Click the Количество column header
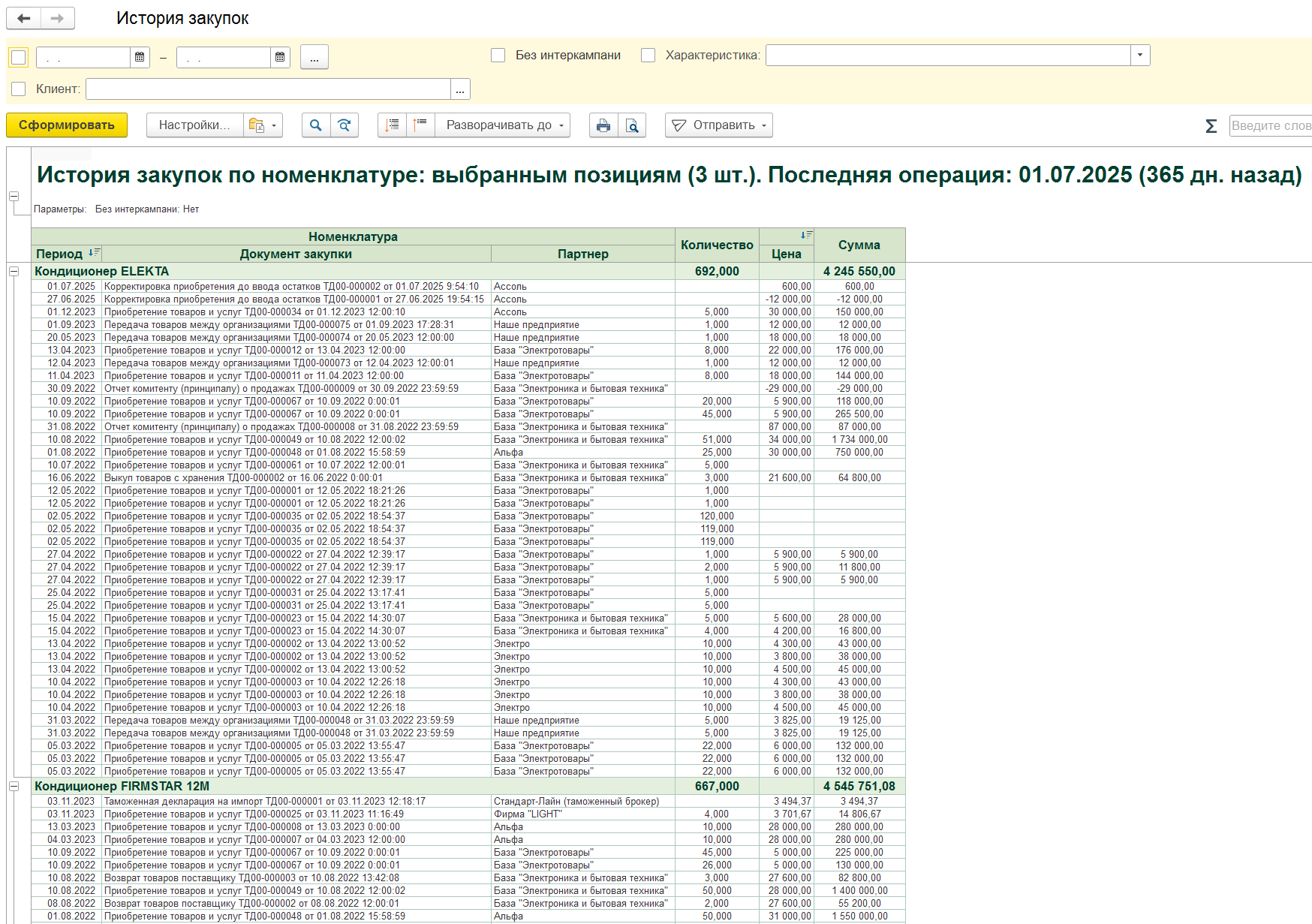The image size is (1312, 924). (717, 245)
